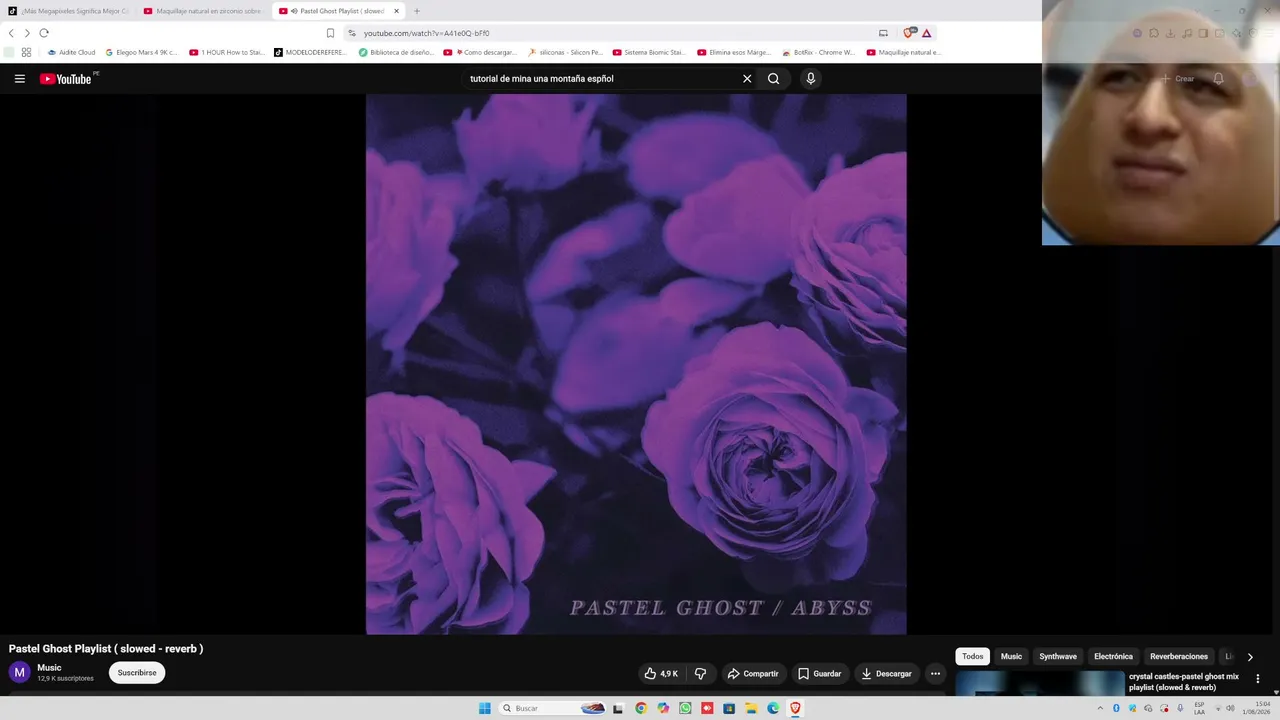The width and height of the screenshot is (1280, 720).
Task: Like the Pastel Ghost Playlist video
Action: [x=661, y=674]
